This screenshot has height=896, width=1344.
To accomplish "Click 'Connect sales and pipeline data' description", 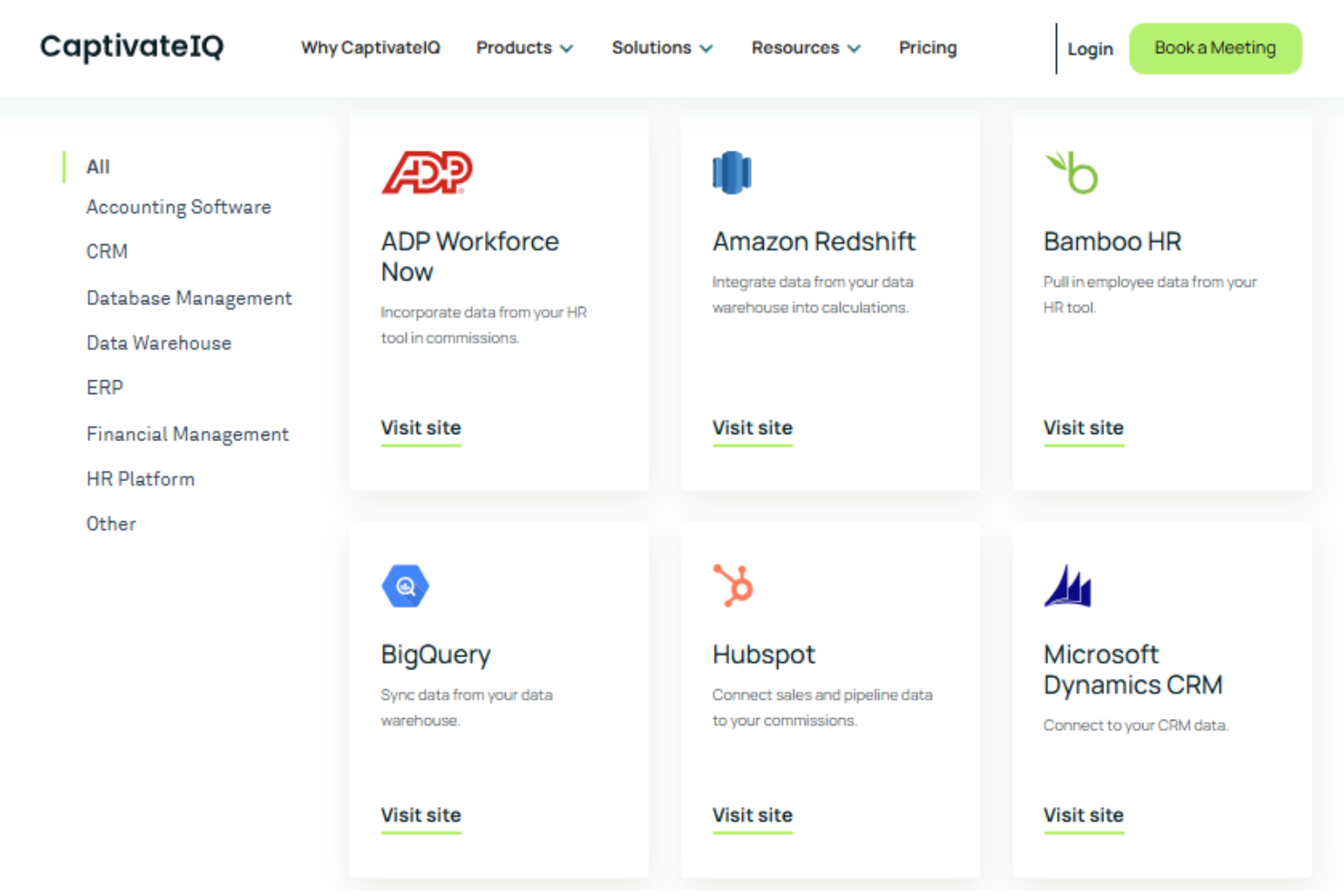I will (823, 708).
